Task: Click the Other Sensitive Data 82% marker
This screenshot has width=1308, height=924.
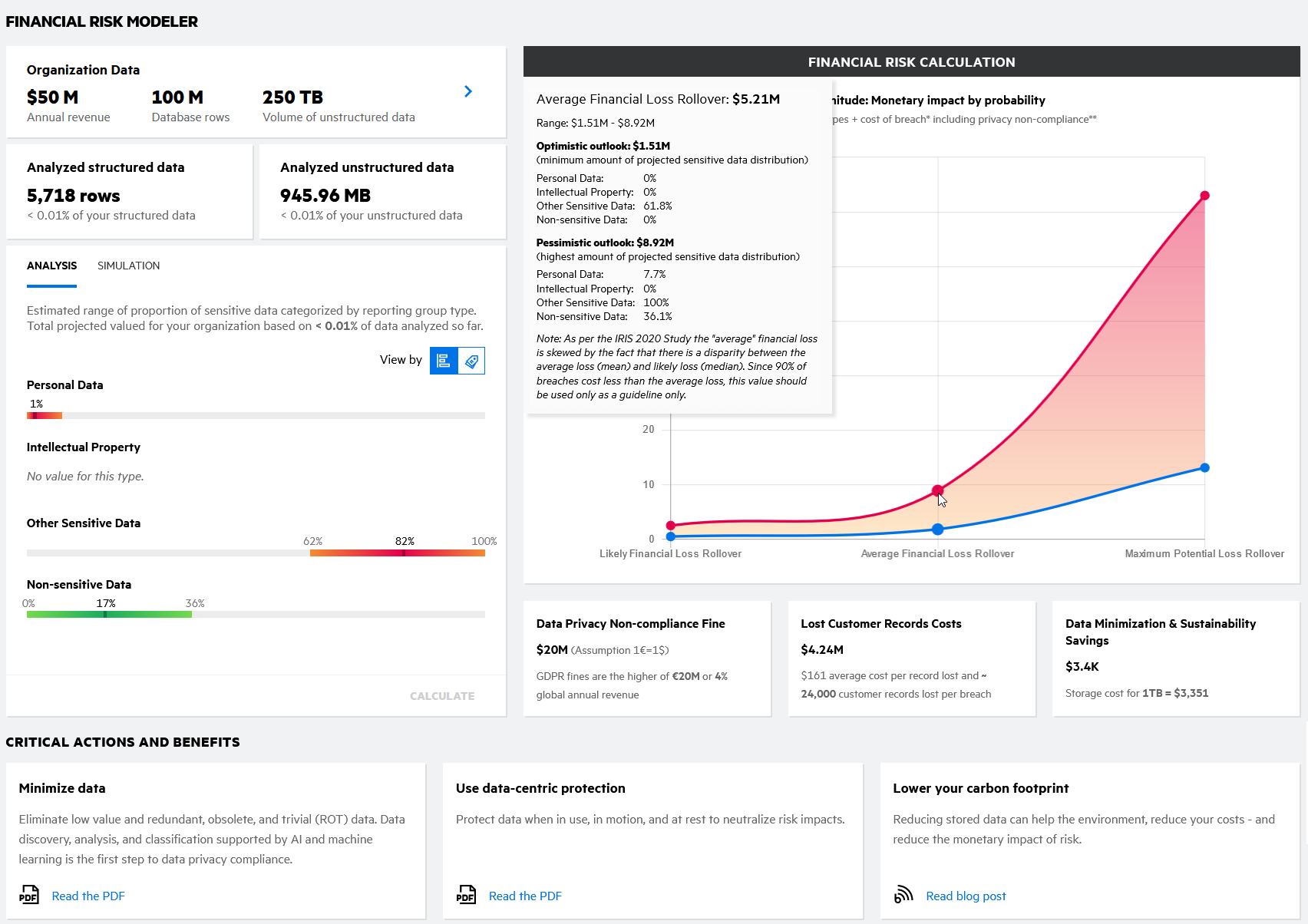Action: click(x=404, y=553)
